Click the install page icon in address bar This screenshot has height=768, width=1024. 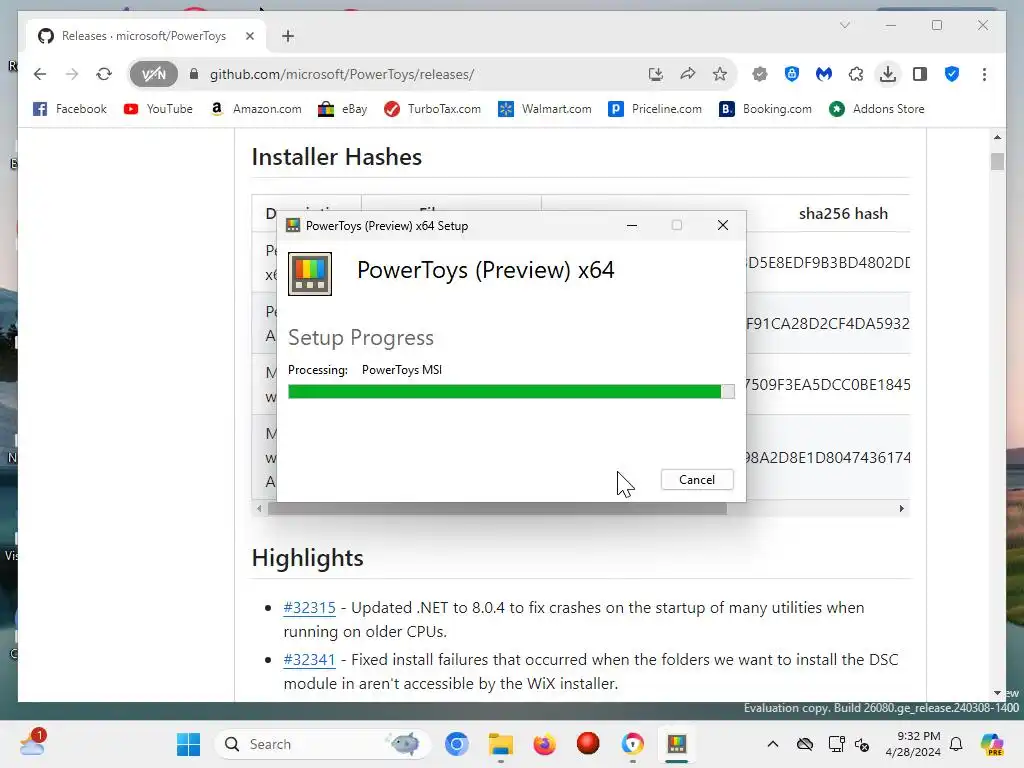656,74
